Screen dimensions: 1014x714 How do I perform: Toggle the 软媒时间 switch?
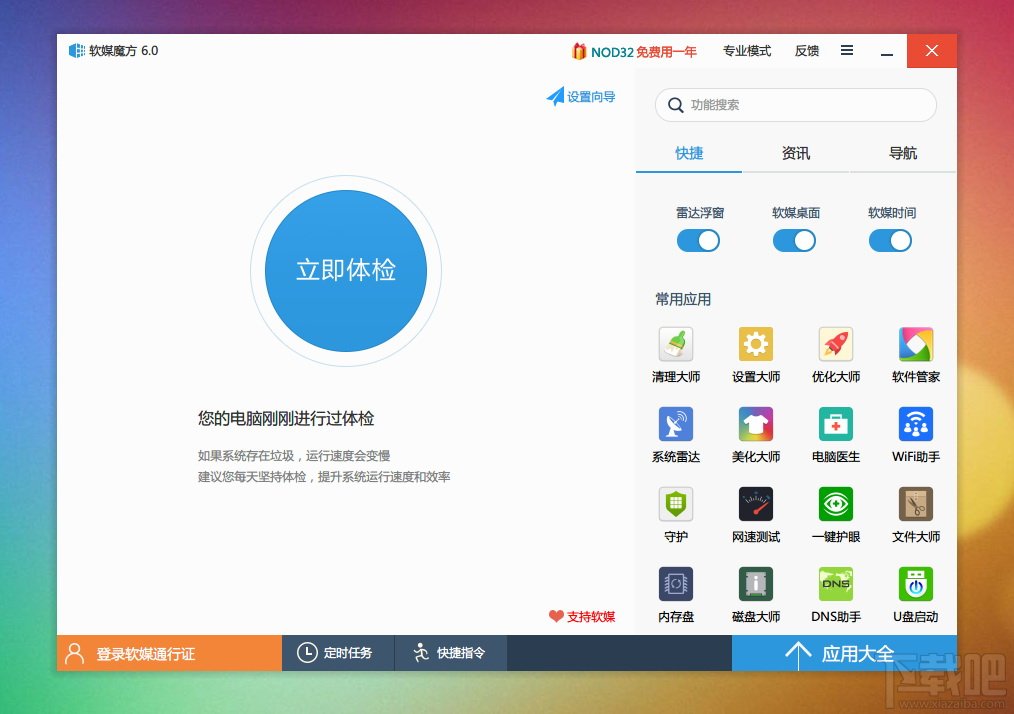tap(890, 241)
